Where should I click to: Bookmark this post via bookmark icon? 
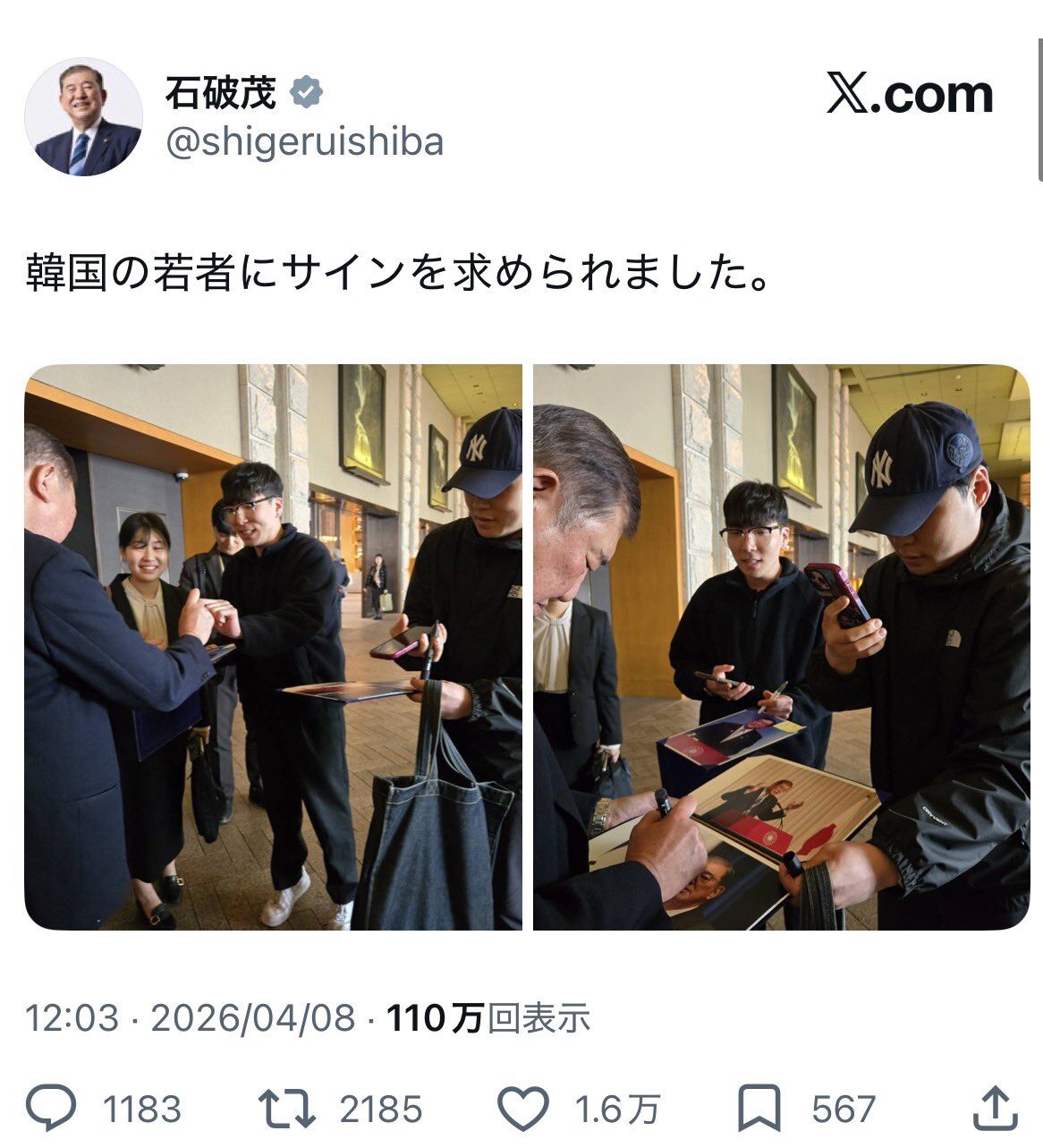(x=759, y=1108)
